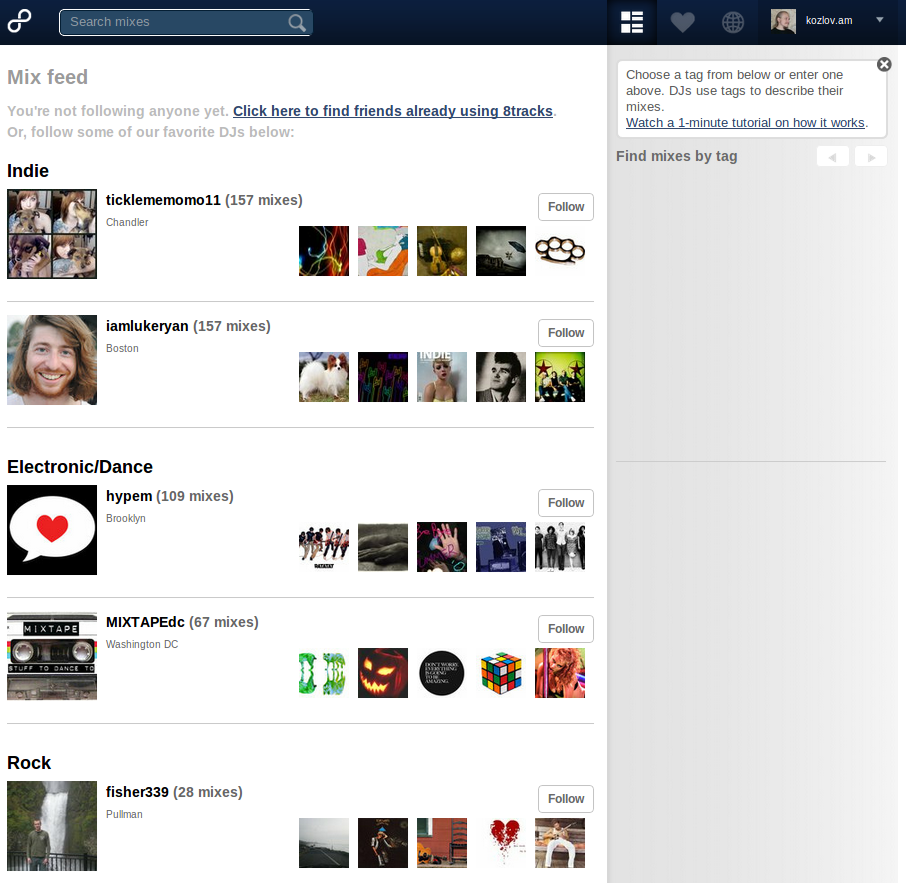This screenshot has height=883, width=906.
Task: Open the mix feed grid icon
Action: (x=632, y=22)
